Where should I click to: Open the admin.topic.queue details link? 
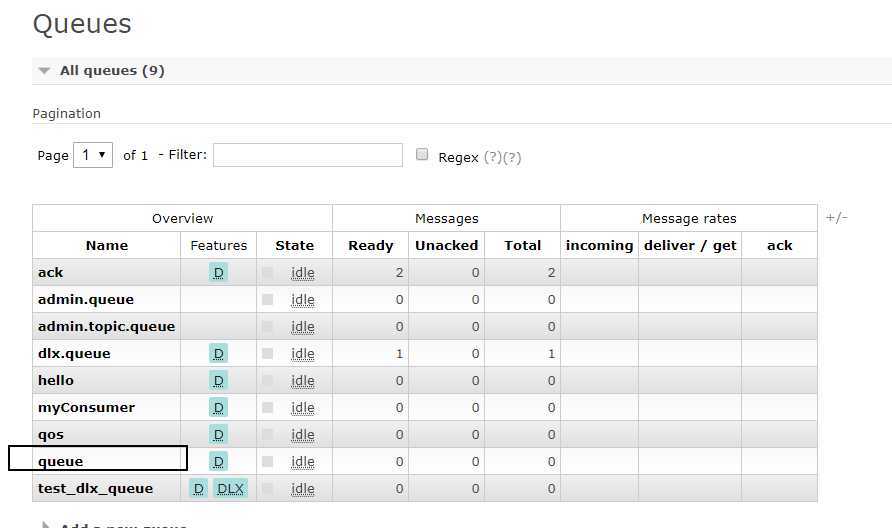[106, 326]
